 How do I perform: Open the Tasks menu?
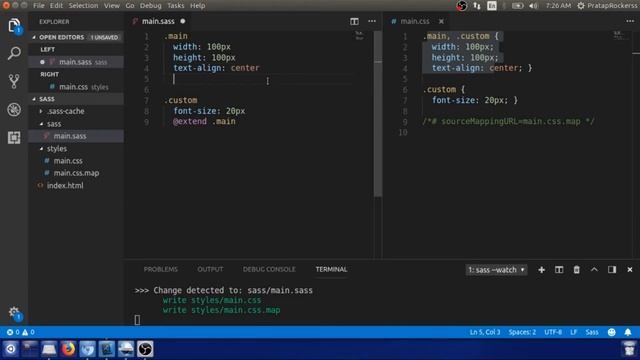click(176, 6)
